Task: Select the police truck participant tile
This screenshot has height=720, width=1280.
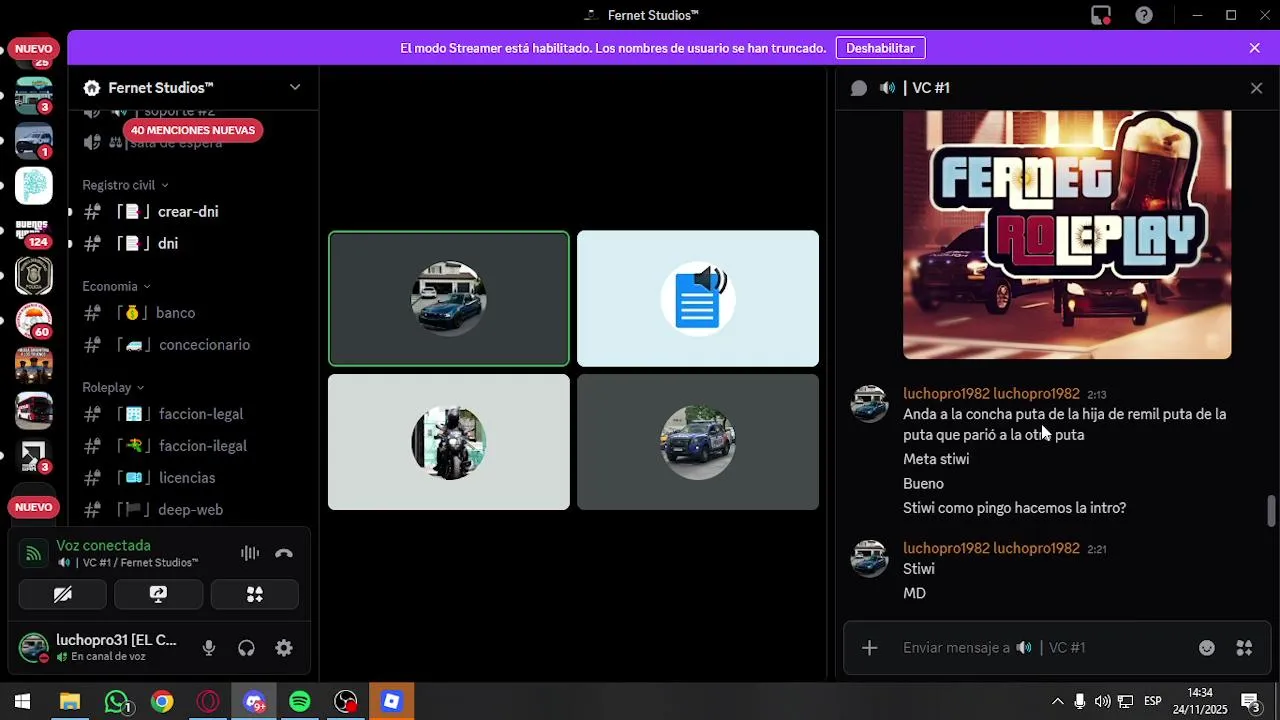Action: pos(698,442)
